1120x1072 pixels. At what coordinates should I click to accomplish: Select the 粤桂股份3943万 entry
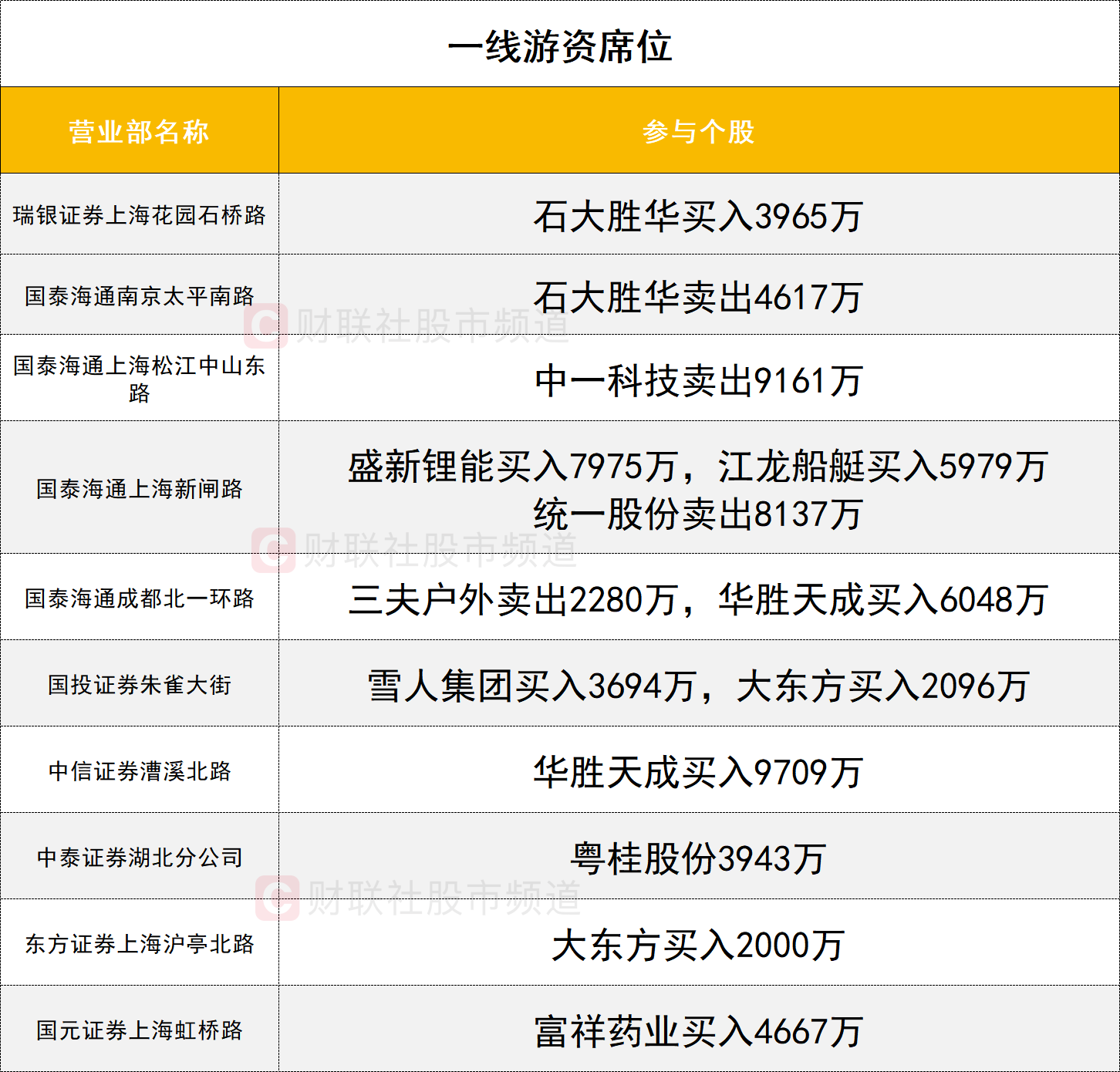[698, 858]
